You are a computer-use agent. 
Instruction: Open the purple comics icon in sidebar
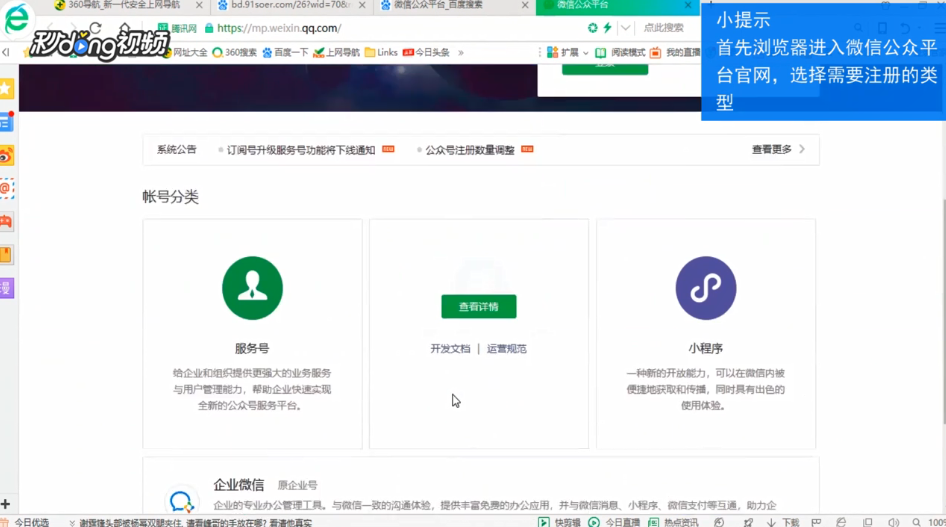7,288
